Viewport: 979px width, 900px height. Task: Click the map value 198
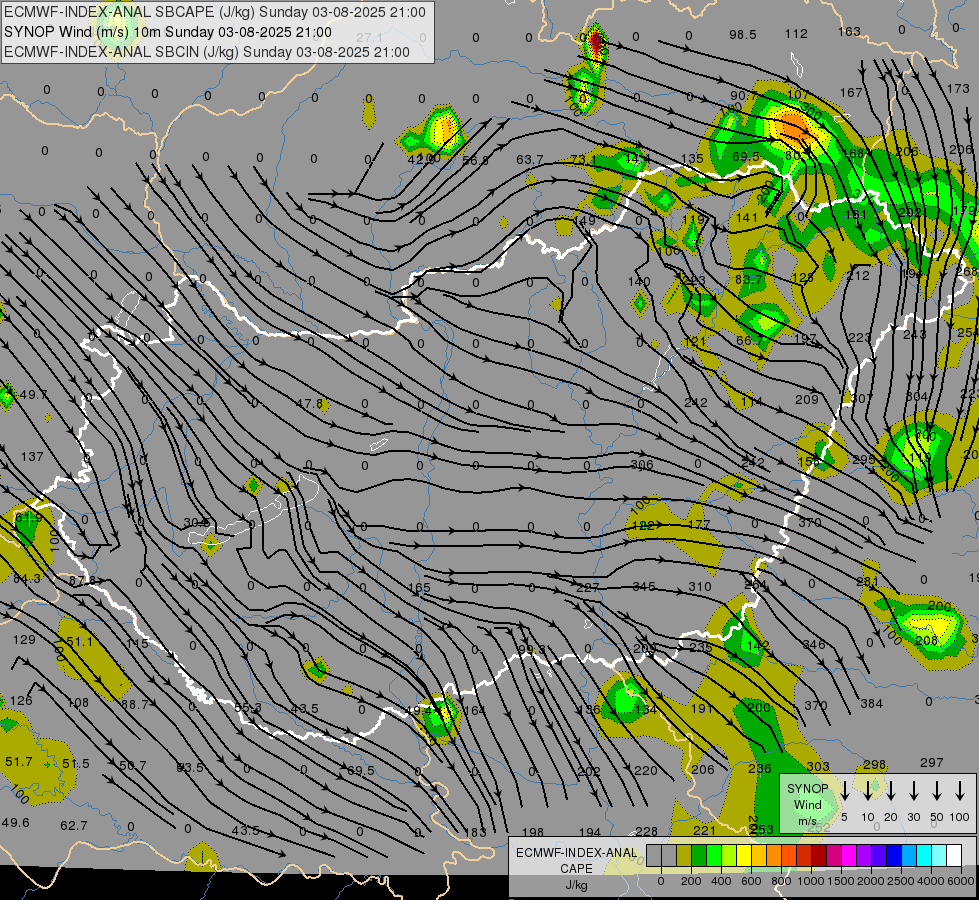[533, 832]
